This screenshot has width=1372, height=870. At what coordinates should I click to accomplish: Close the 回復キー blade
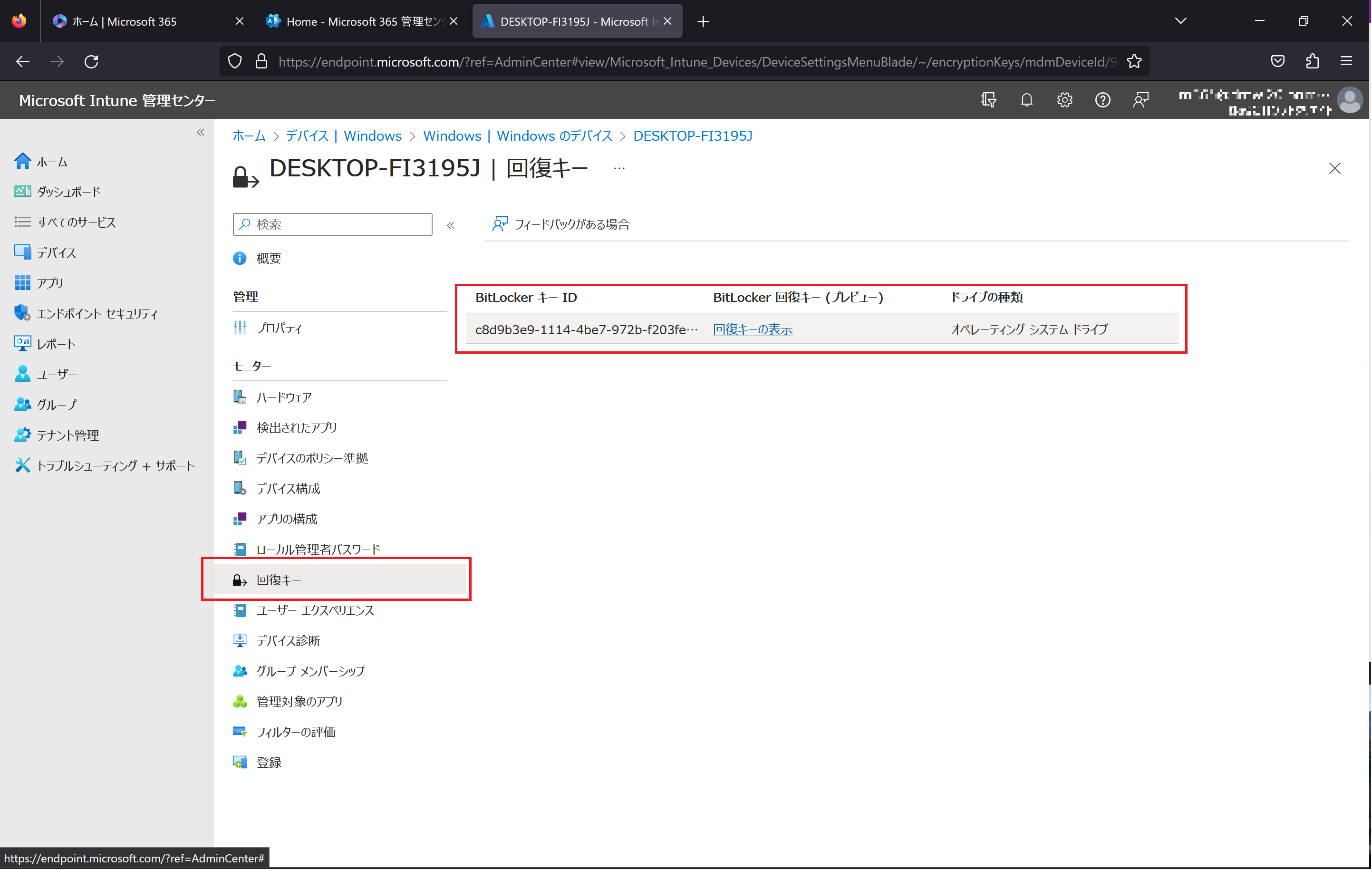[x=1334, y=169]
